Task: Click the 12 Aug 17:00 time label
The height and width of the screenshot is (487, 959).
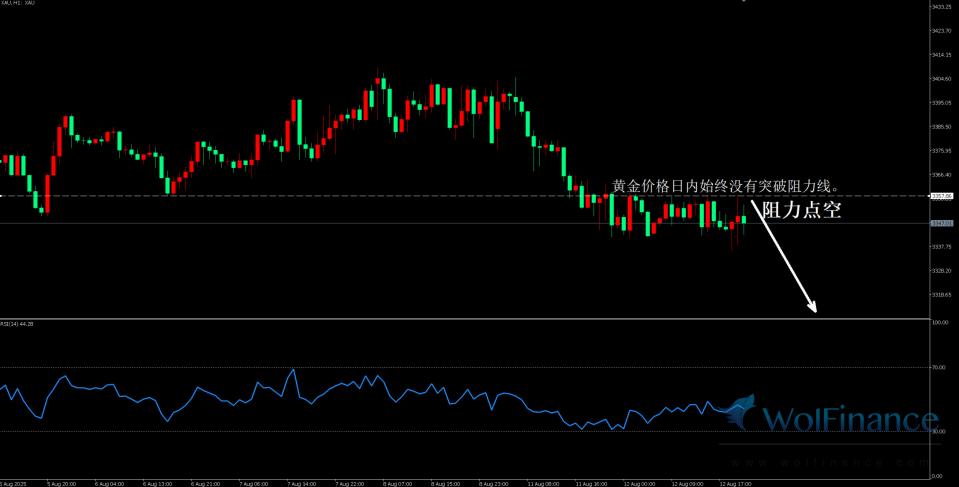Action: pyautogui.click(x=737, y=483)
